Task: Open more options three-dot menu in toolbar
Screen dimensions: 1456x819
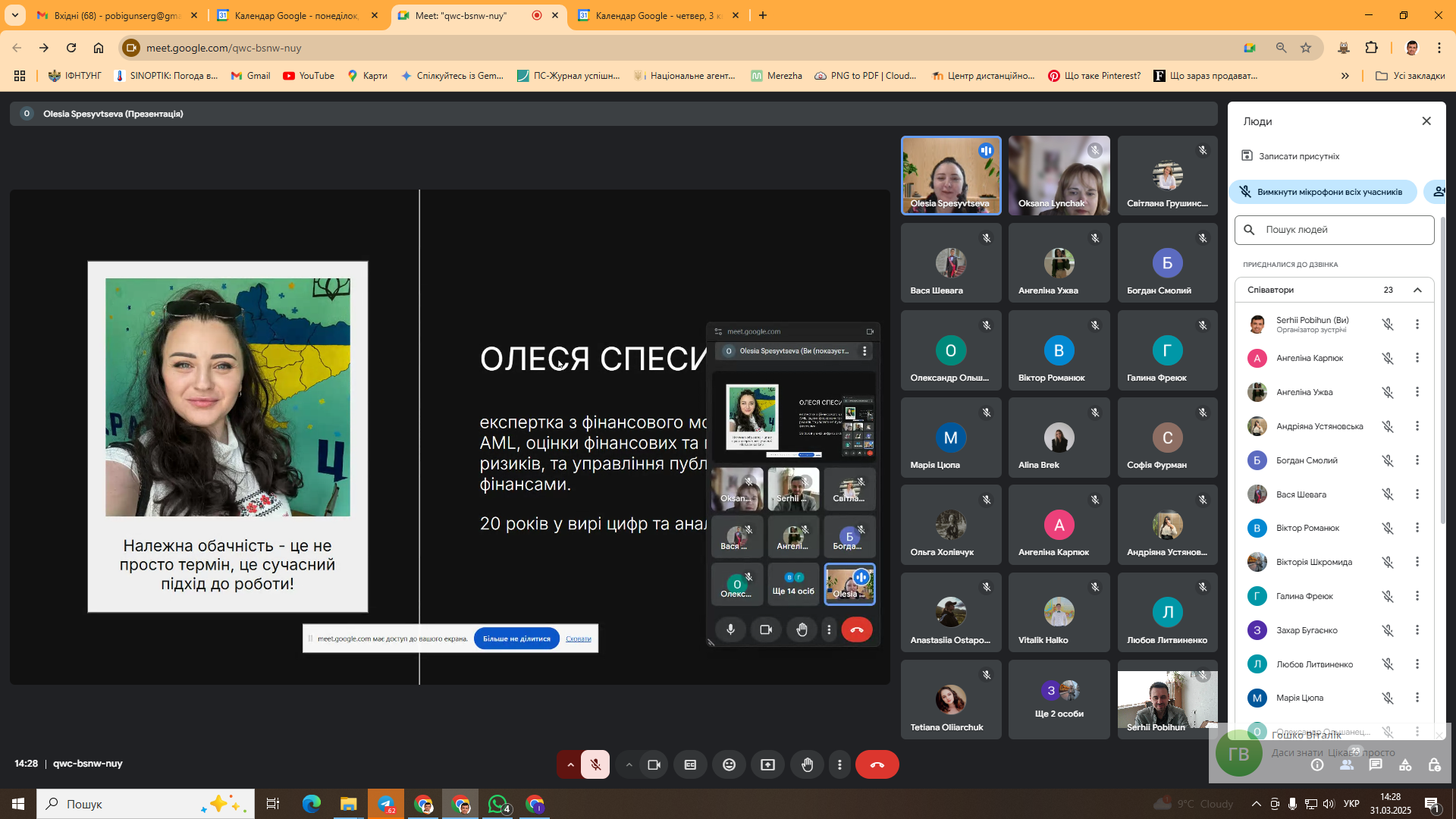Action: point(839,764)
